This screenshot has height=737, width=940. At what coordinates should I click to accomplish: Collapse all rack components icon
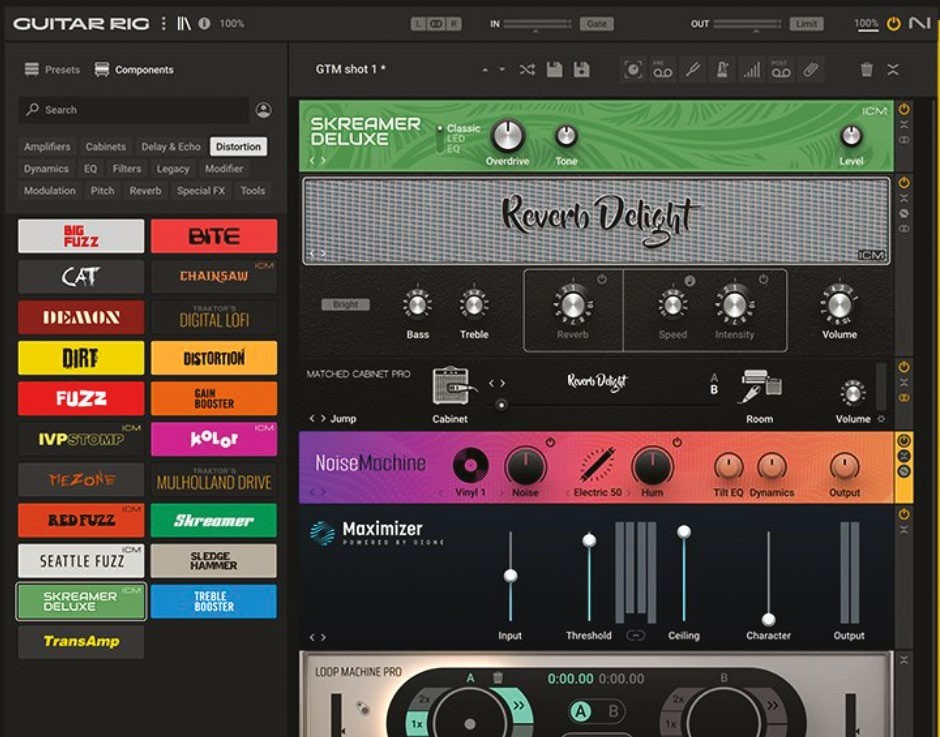893,70
